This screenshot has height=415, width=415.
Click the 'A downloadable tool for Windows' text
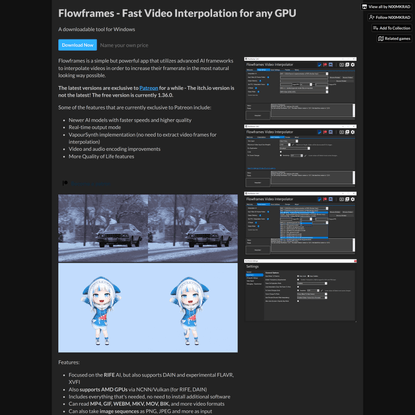click(97, 29)
